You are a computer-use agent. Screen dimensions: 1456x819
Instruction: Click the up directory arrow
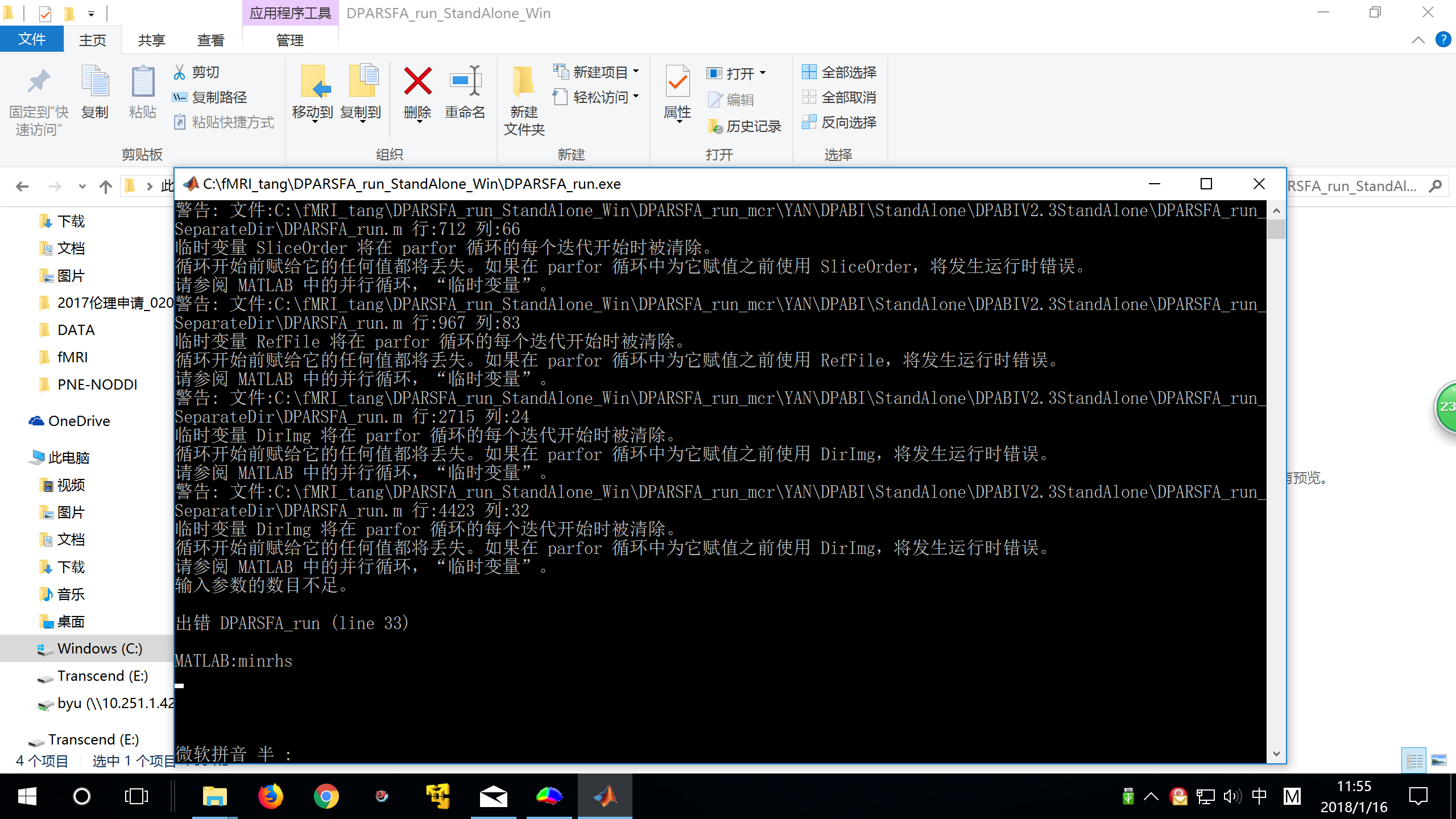tap(106, 187)
